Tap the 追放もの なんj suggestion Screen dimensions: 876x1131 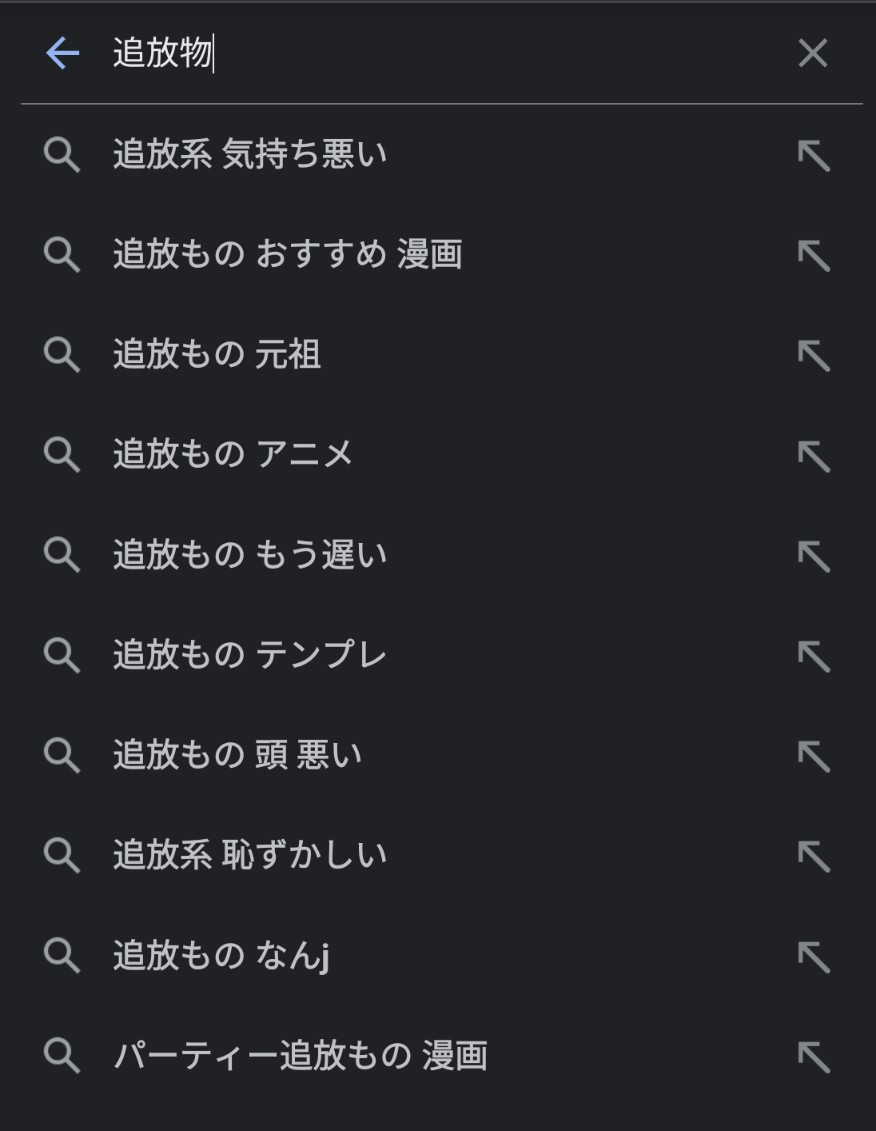(x=221, y=956)
